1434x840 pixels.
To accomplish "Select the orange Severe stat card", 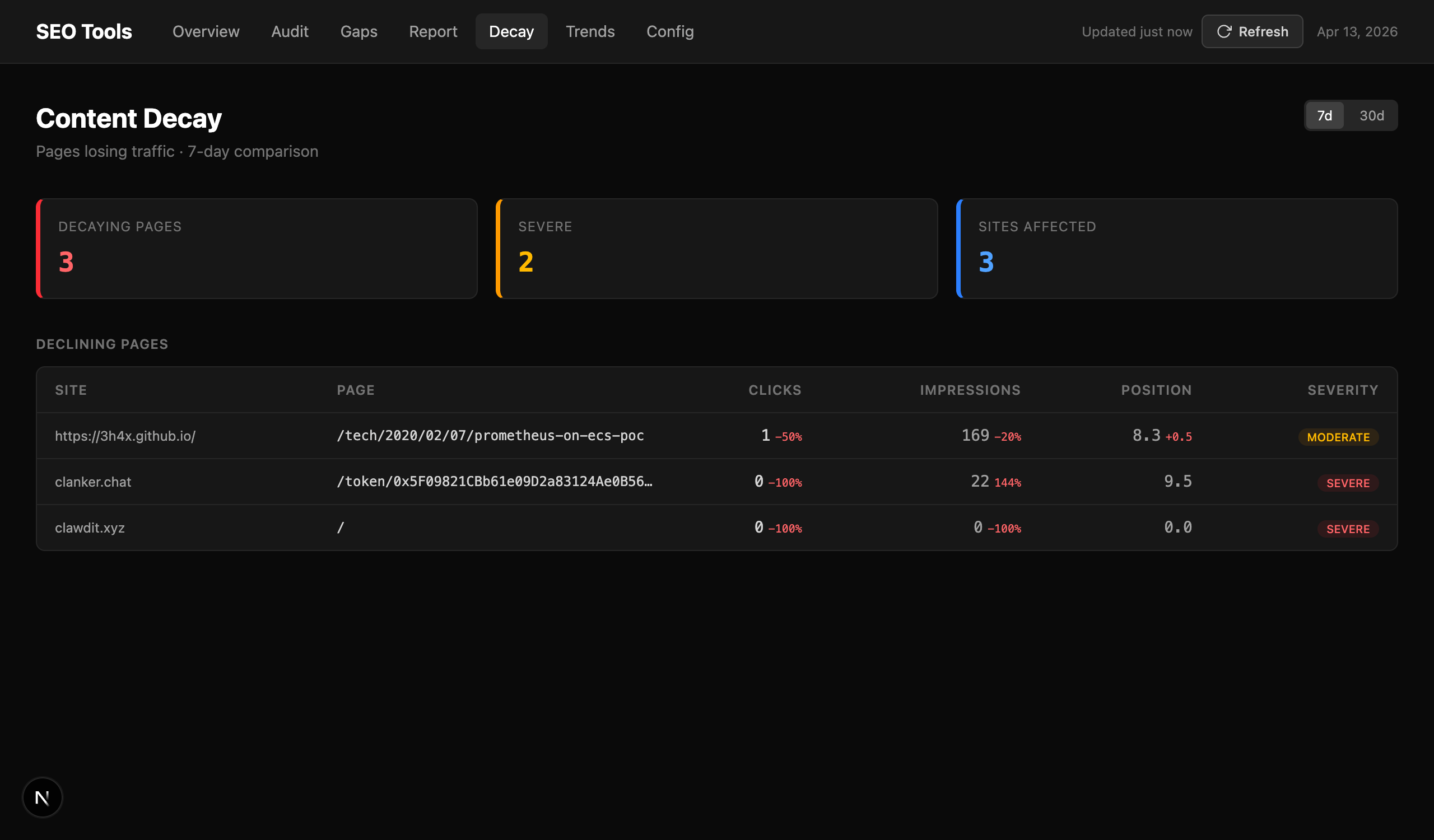I will pyautogui.click(x=716, y=249).
